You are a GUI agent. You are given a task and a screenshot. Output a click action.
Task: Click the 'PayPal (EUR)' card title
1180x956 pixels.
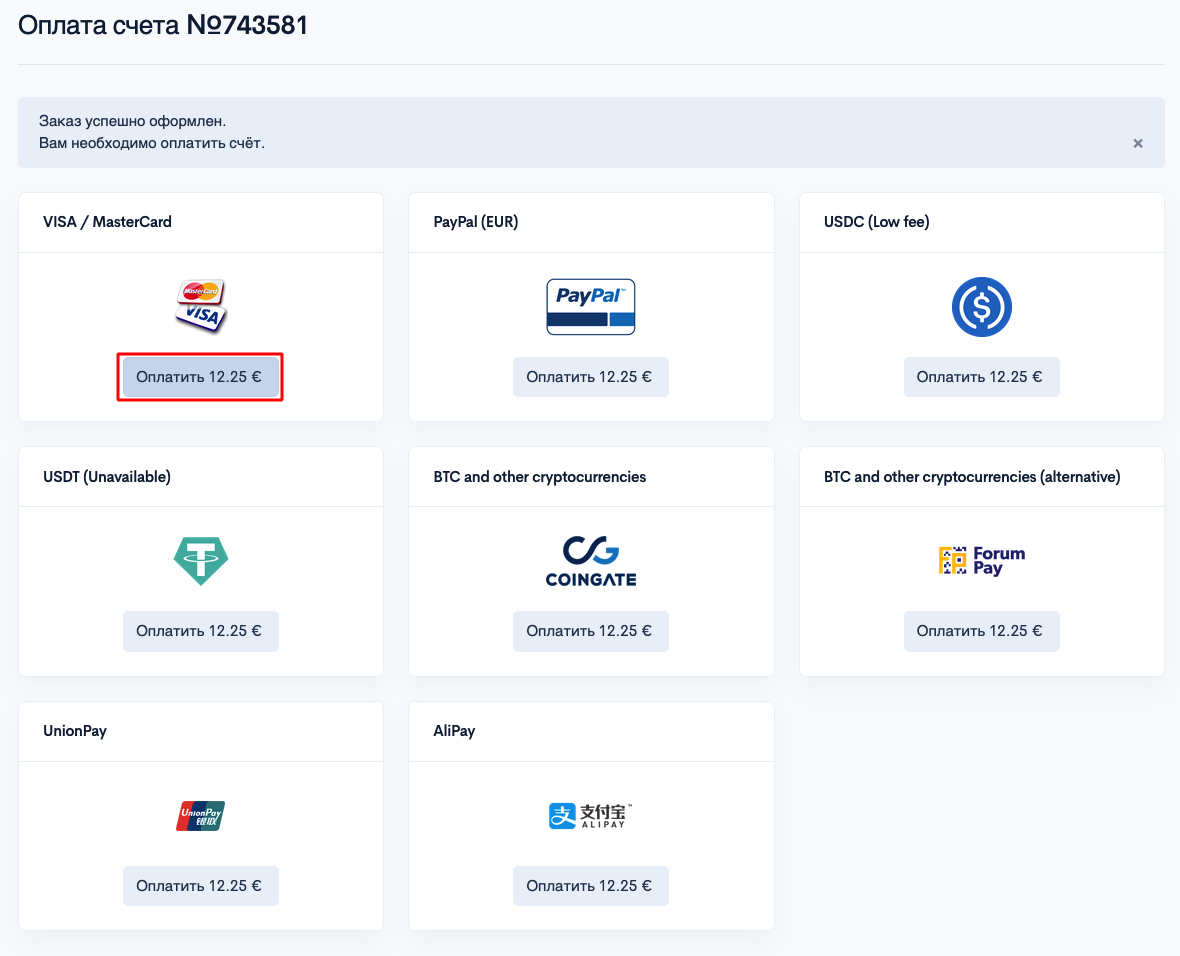pyautogui.click(x=476, y=222)
